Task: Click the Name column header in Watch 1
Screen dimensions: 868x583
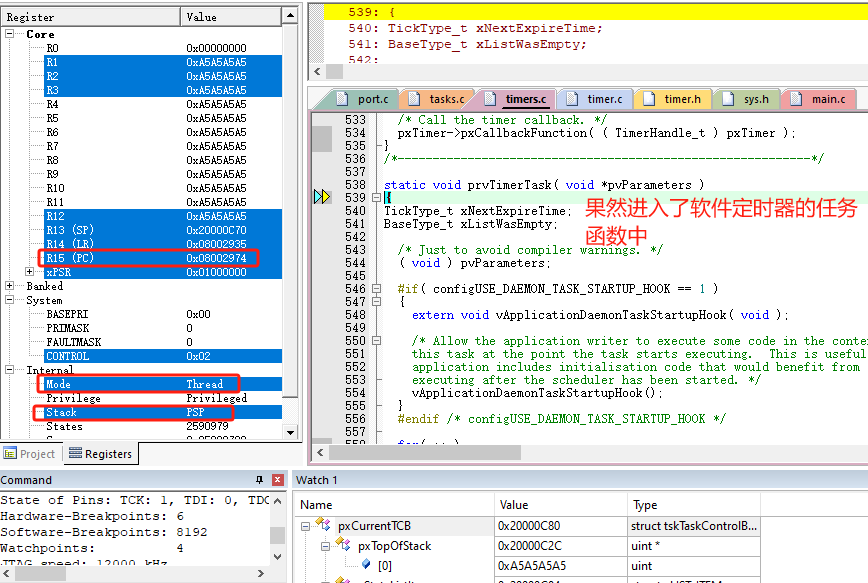Action: point(395,505)
